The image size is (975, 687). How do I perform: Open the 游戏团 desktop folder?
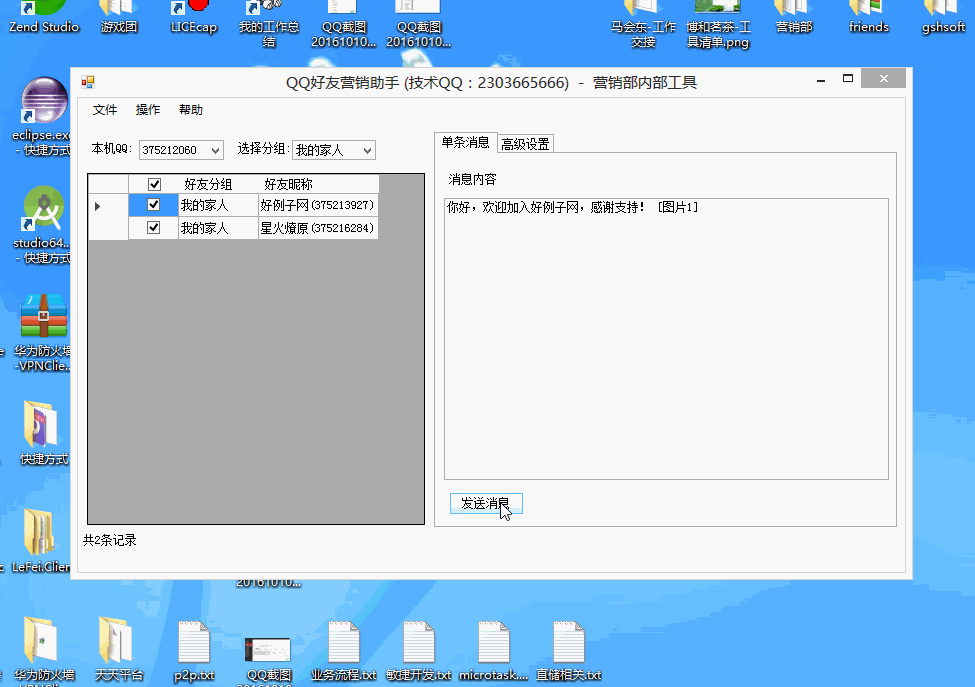pyautogui.click(x=119, y=17)
